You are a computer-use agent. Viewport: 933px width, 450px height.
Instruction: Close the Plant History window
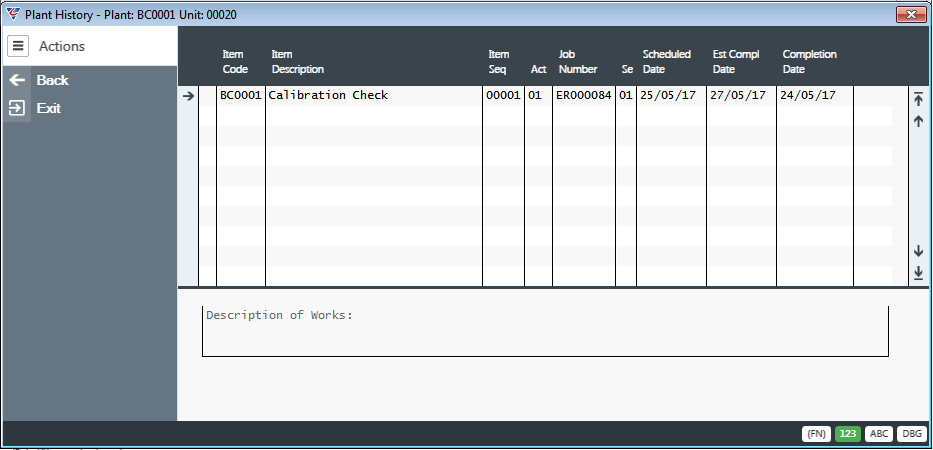(x=910, y=14)
